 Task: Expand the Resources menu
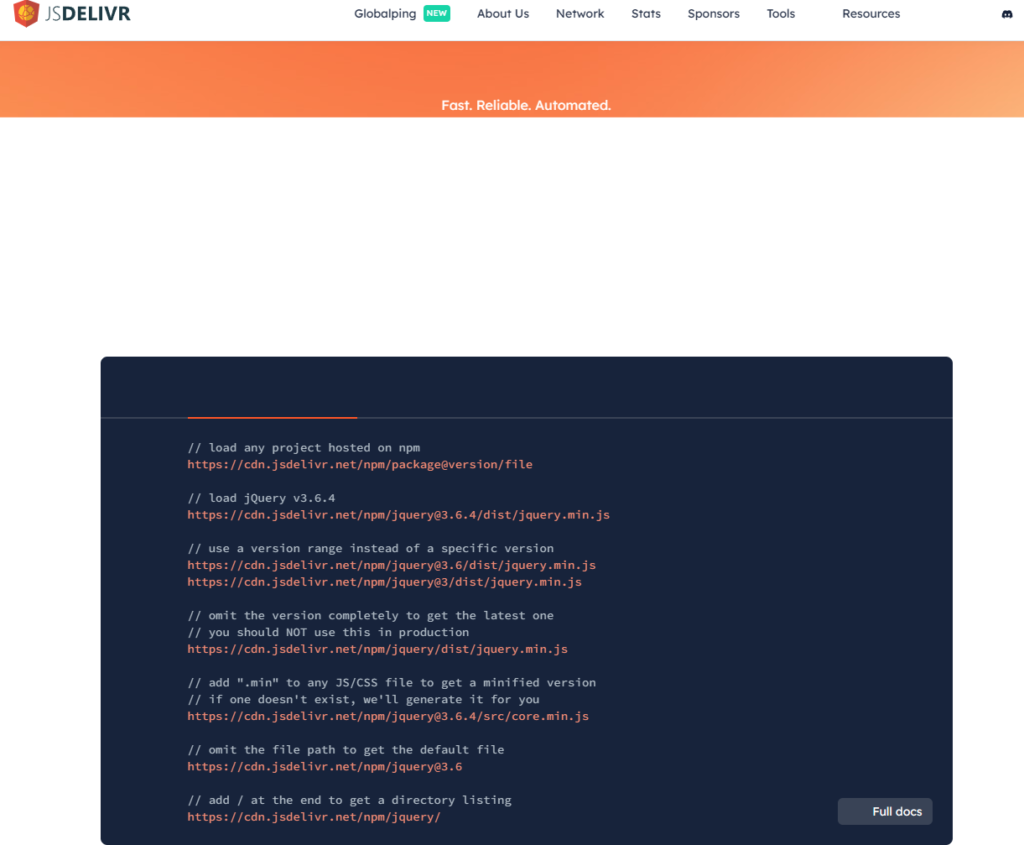click(871, 14)
